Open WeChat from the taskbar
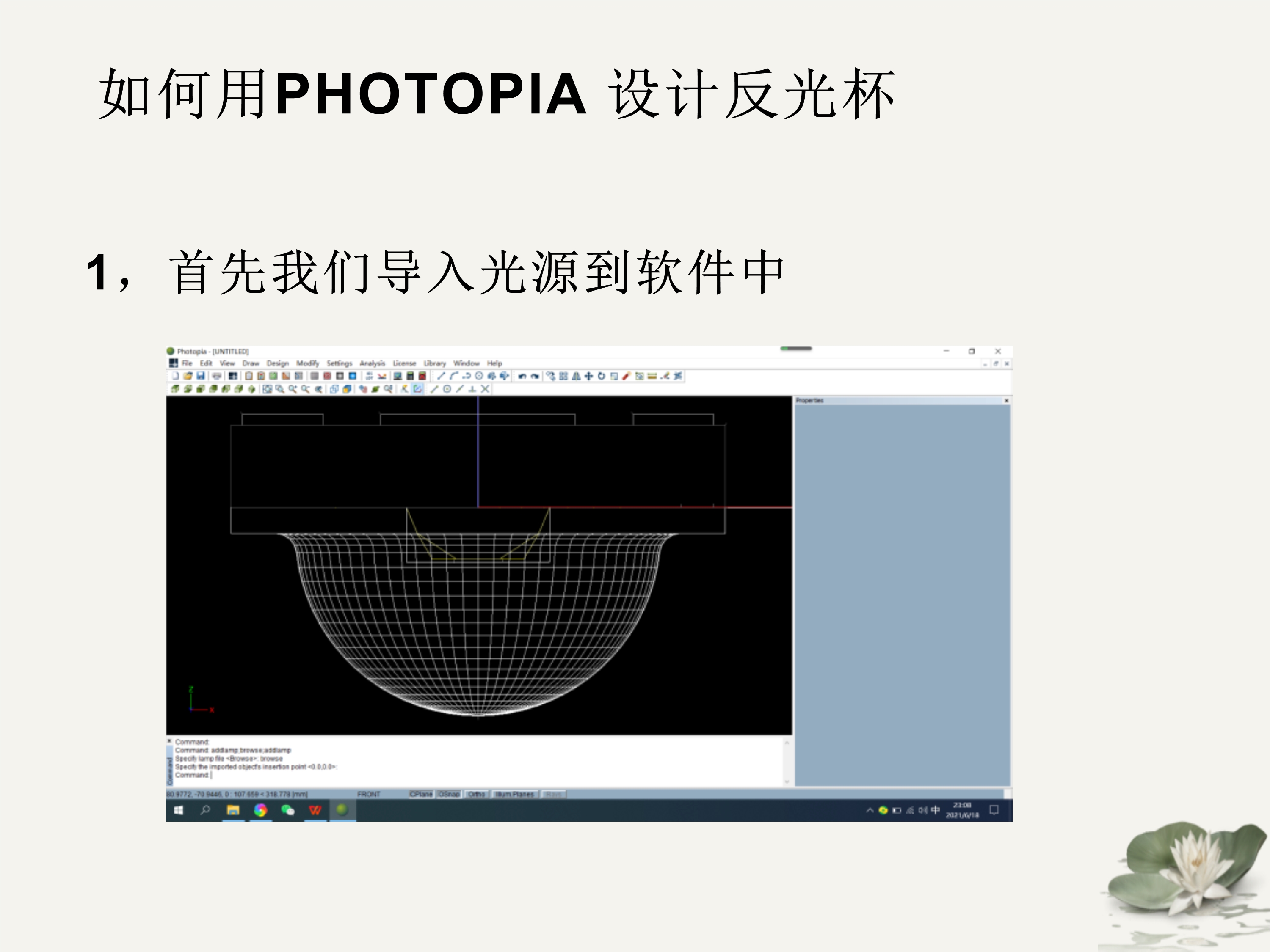Screen dimensions: 1270x952 click(287, 810)
